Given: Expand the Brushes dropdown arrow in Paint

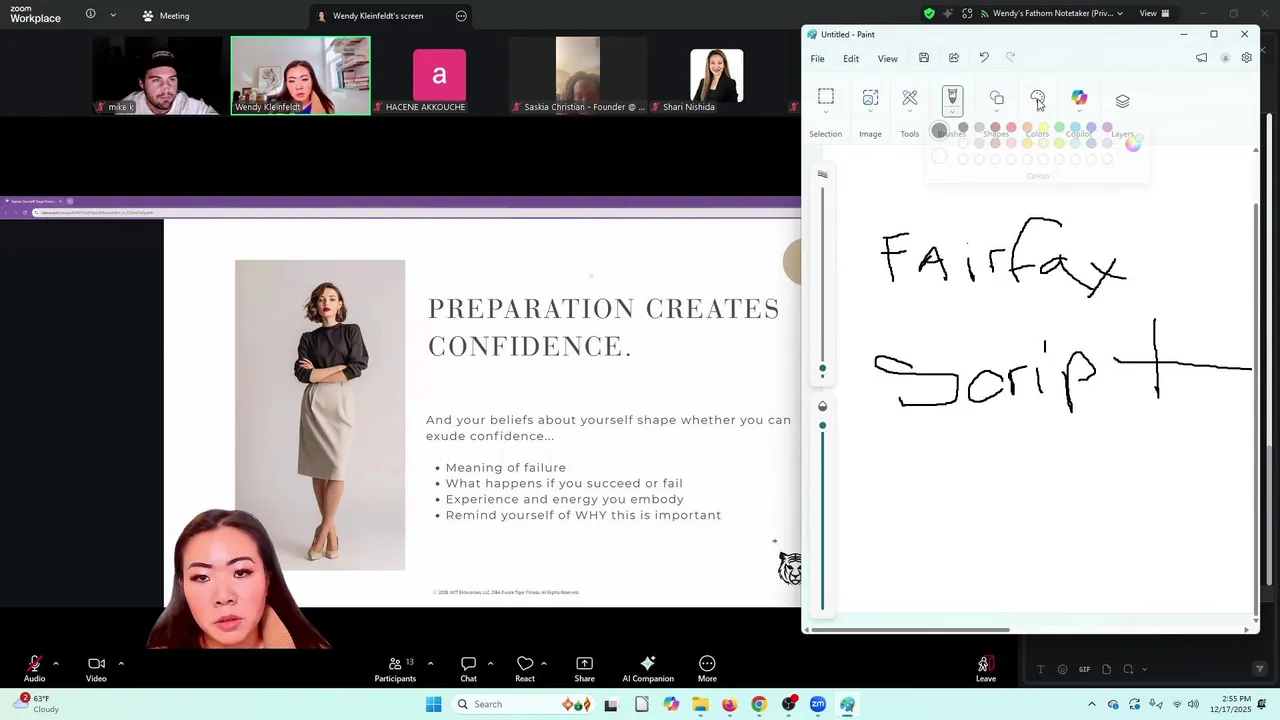Looking at the screenshot, I should tap(952, 112).
